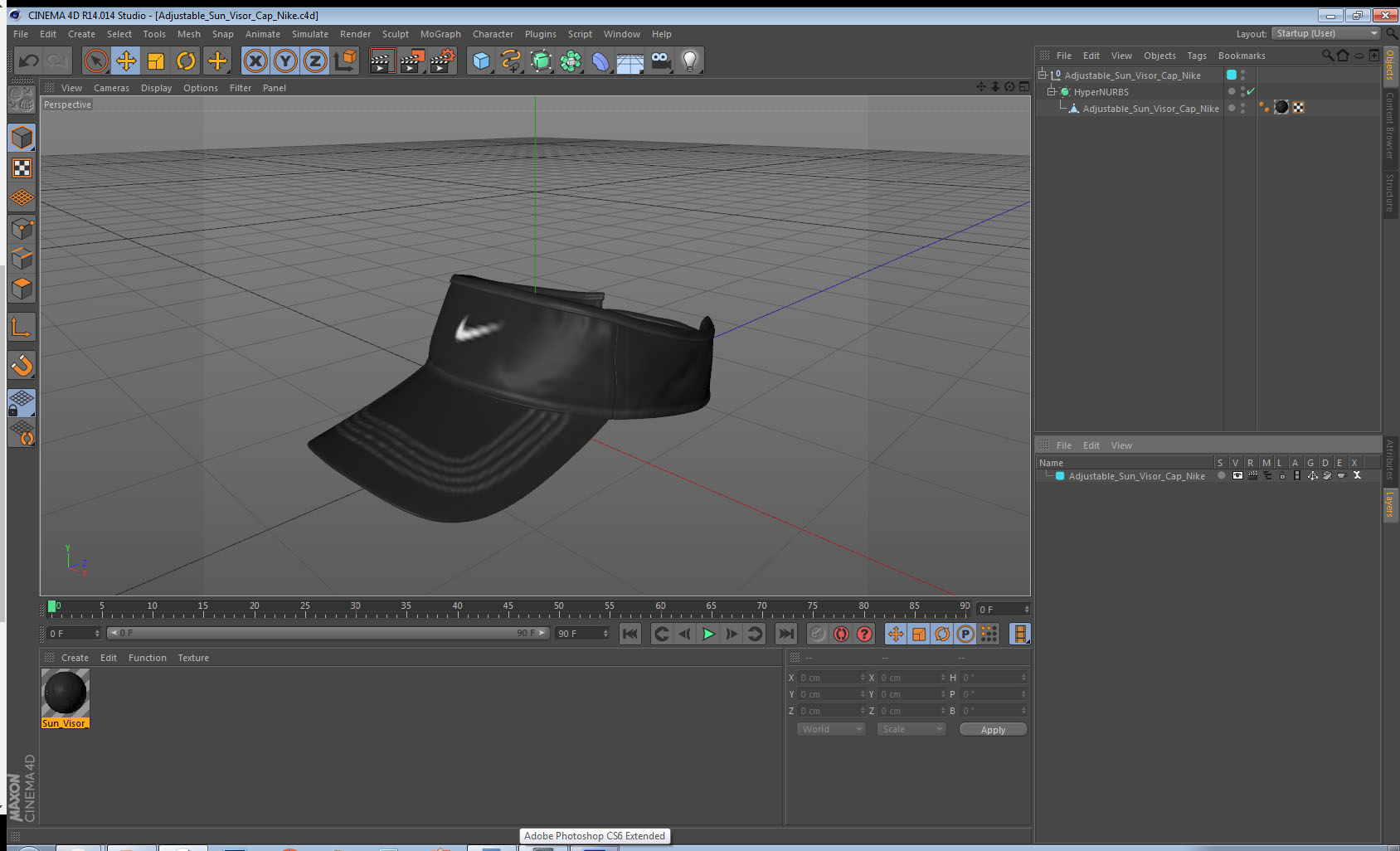Select the Live Selection tool
The width and height of the screenshot is (1400, 851).
pos(96,61)
